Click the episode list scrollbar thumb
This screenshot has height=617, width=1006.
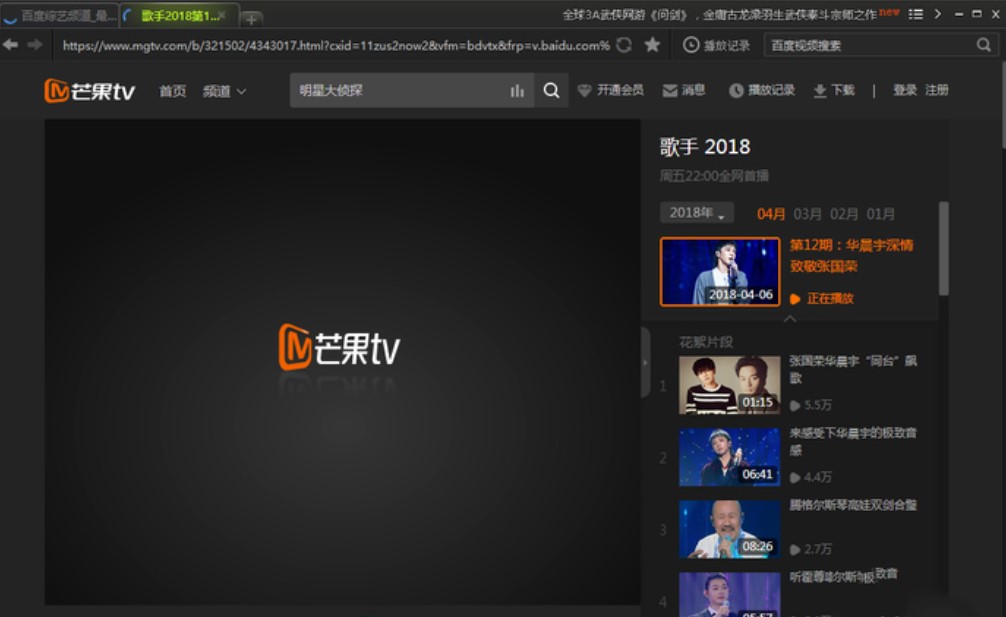943,249
